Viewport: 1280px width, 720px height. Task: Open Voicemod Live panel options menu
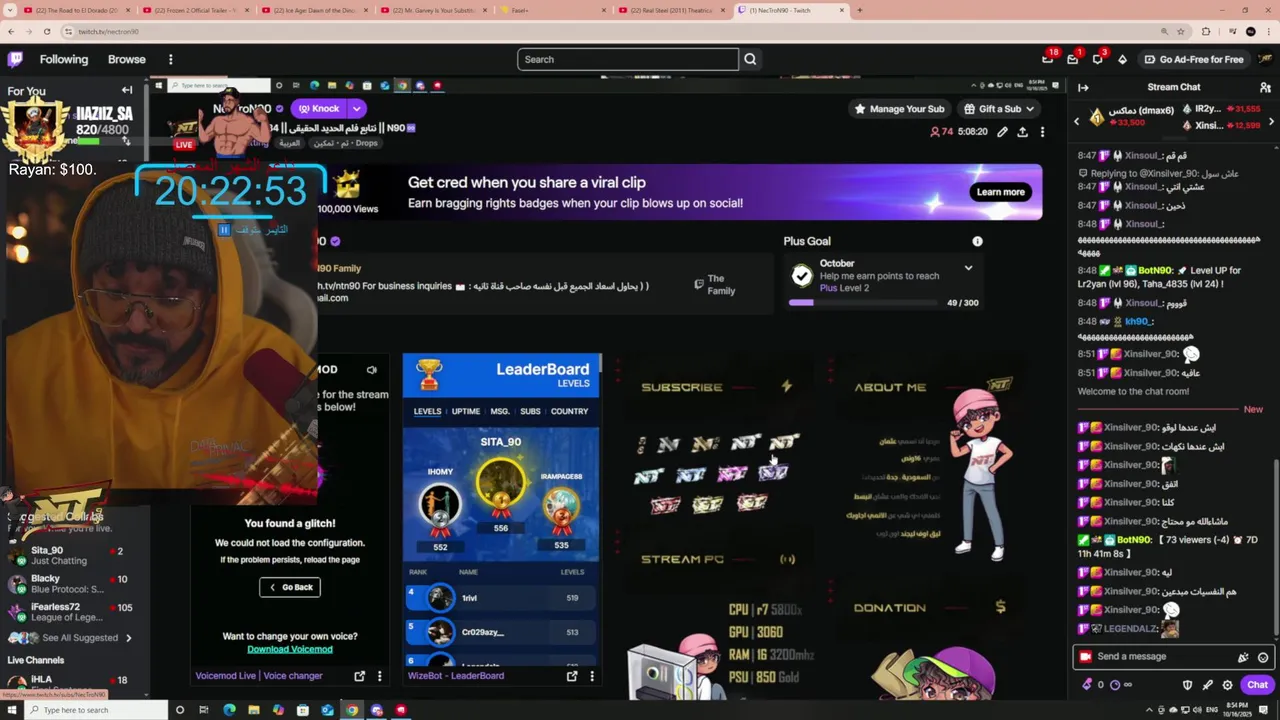(x=379, y=676)
